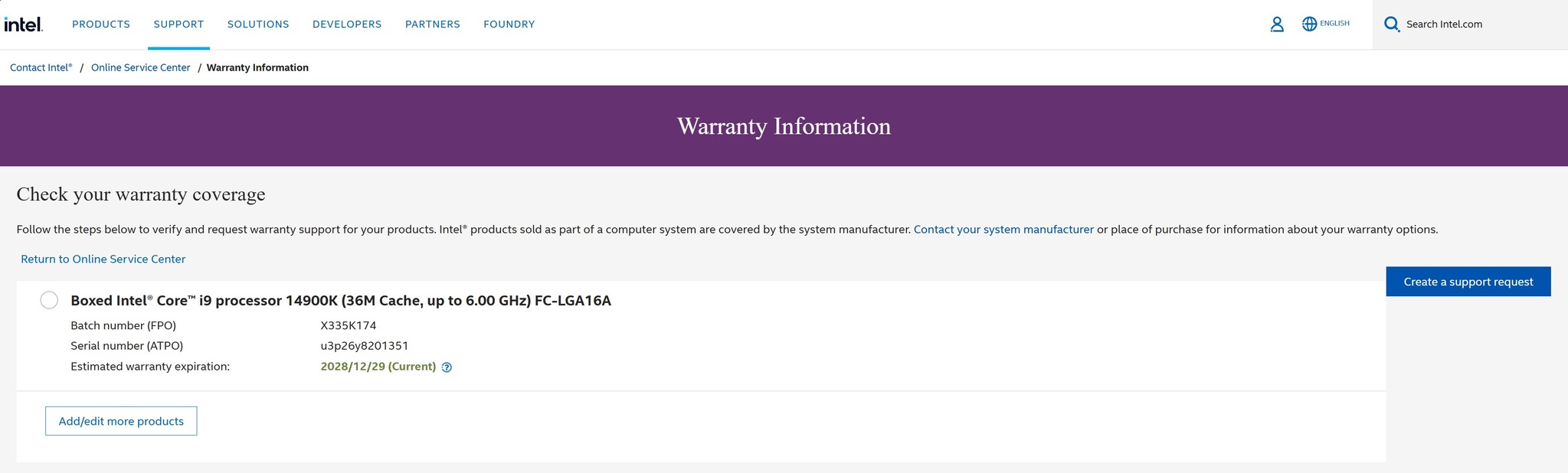Screen dimensions: 1568x473
Task: Open Online Service Center breadcrumb link
Action: [x=140, y=67]
